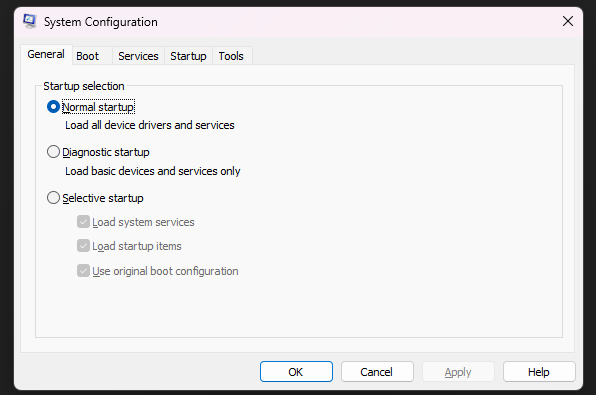Toggle the Load startup items checkbox
596x395 pixels.
tap(83, 246)
